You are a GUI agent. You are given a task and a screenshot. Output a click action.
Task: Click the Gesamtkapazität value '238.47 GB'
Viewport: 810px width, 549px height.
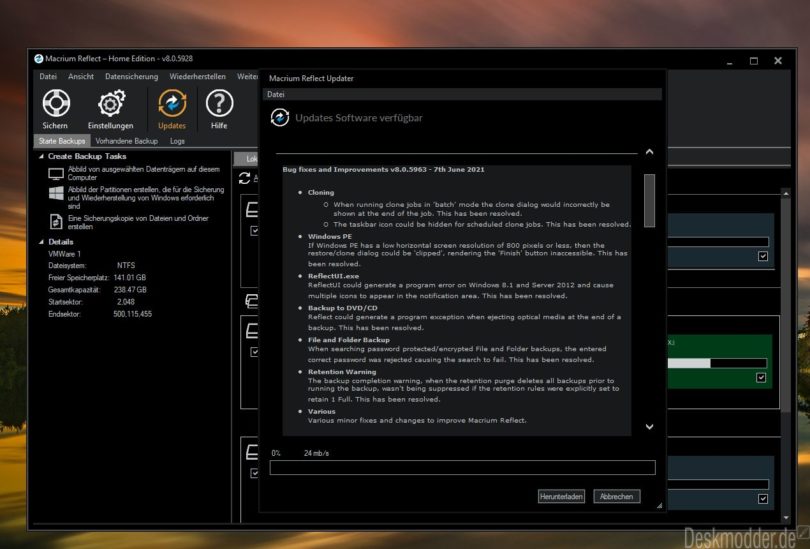click(130, 290)
